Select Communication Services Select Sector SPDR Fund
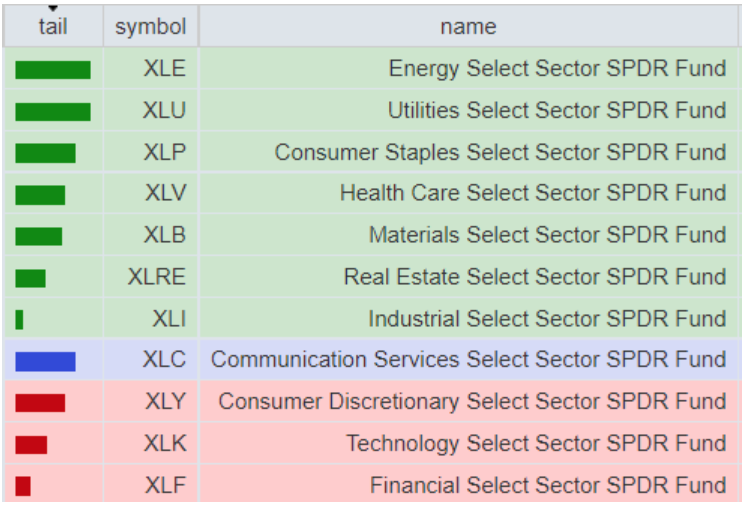742x506 pixels. click(468, 360)
